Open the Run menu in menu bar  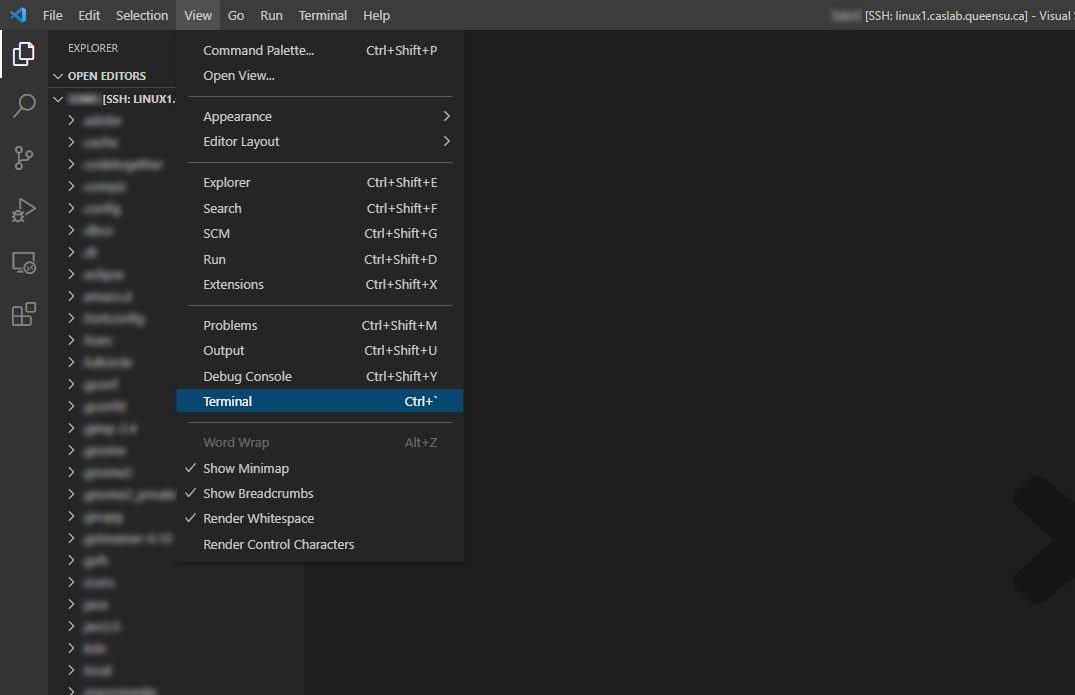pyautogui.click(x=271, y=15)
